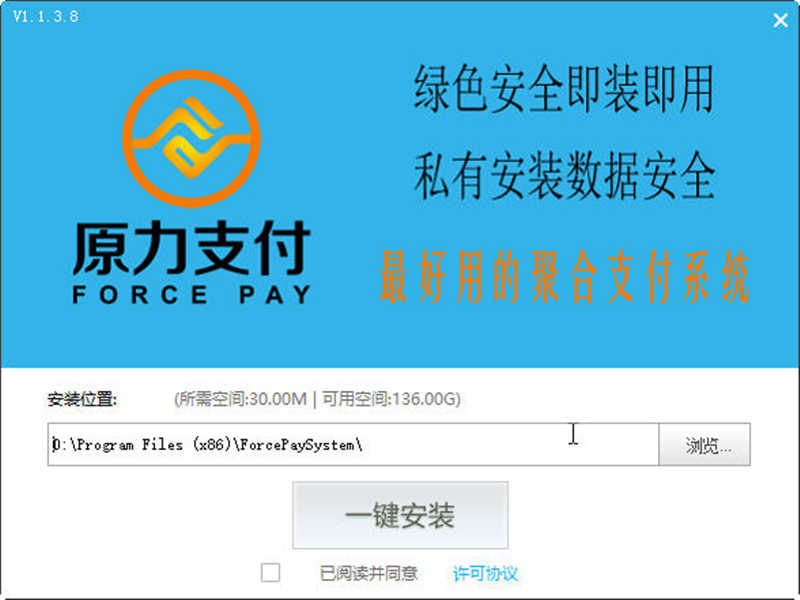800x600 pixels.
Task: Open the 许可协议 license link
Action: click(x=485, y=573)
